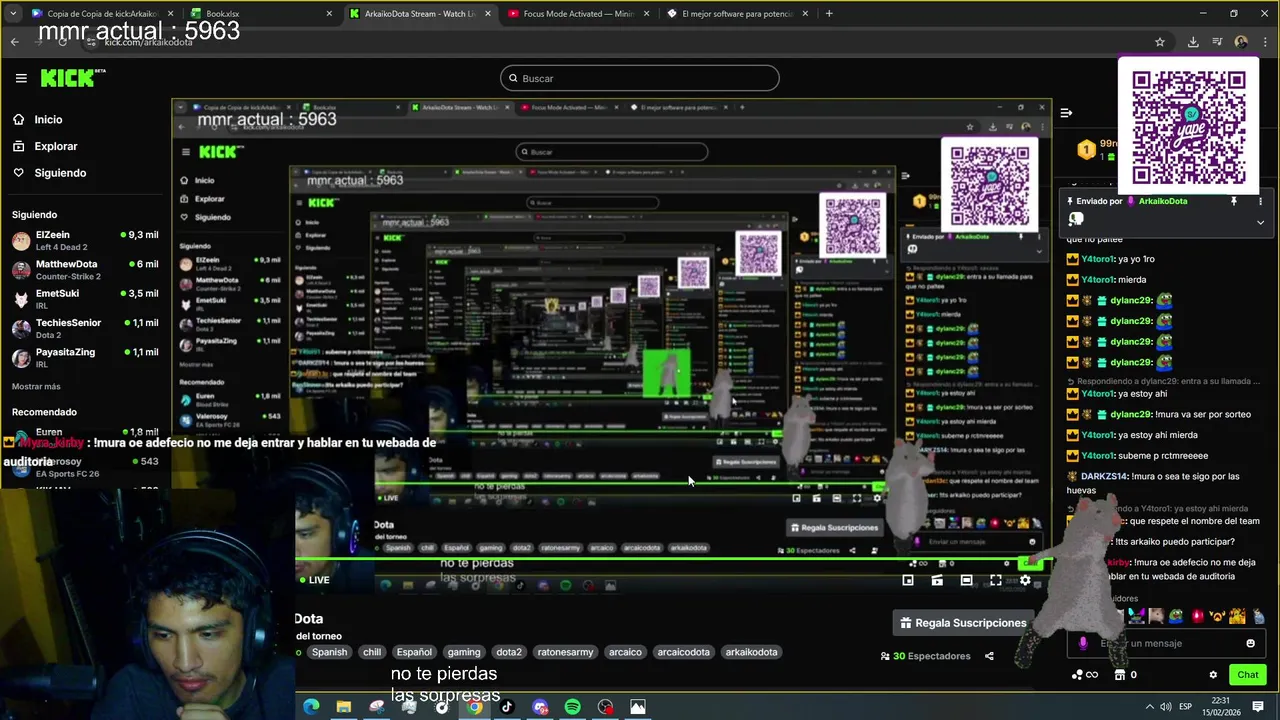Open File Explorer from taskbar
The width and height of the screenshot is (1280, 720).
[x=343, y=707]
